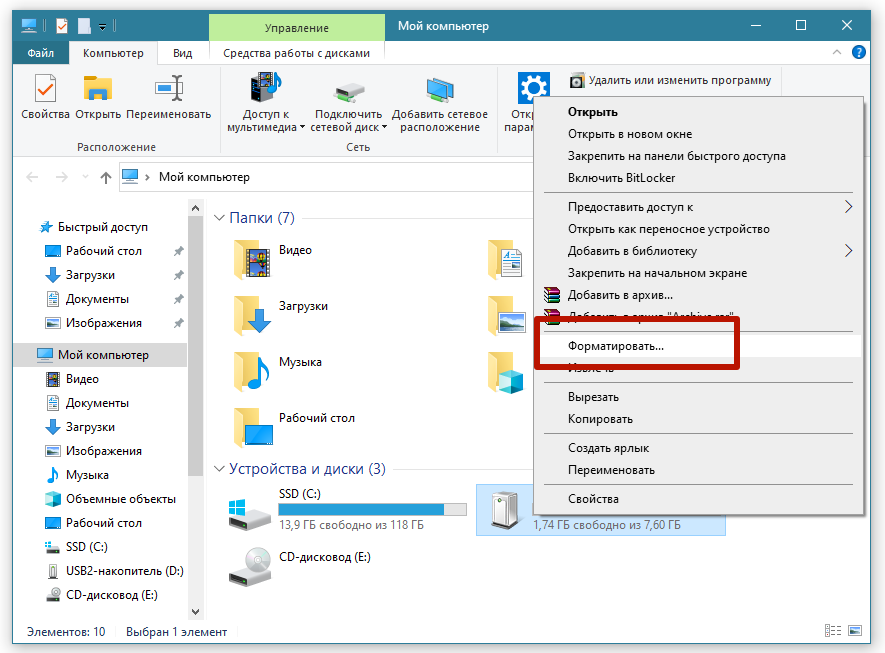
Task: Open Изображения under Быстрый доступ
Action: click(x=103, y=323)
